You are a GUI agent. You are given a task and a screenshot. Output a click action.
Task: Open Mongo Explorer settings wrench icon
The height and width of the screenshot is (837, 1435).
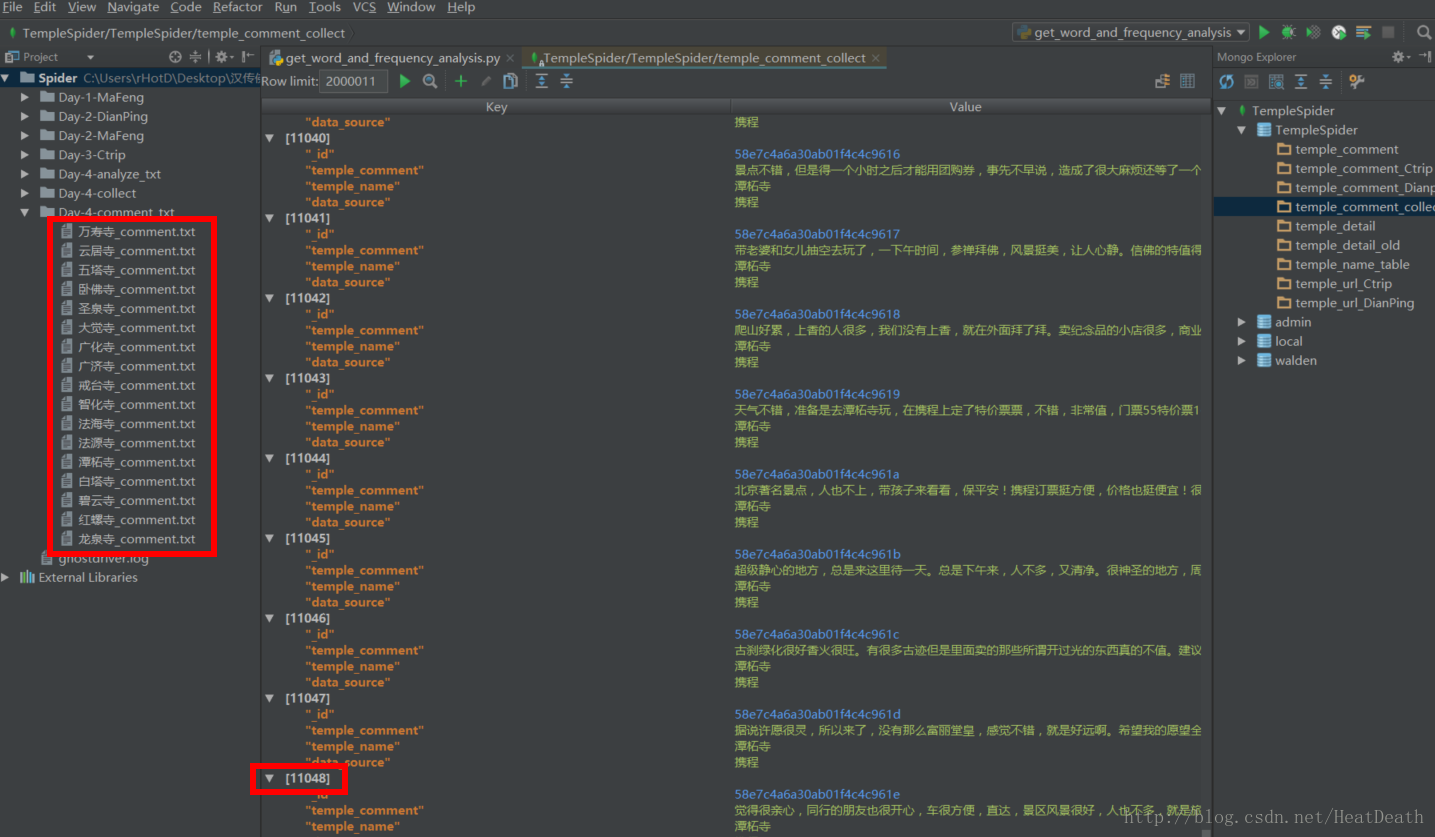click(1356, 81)
